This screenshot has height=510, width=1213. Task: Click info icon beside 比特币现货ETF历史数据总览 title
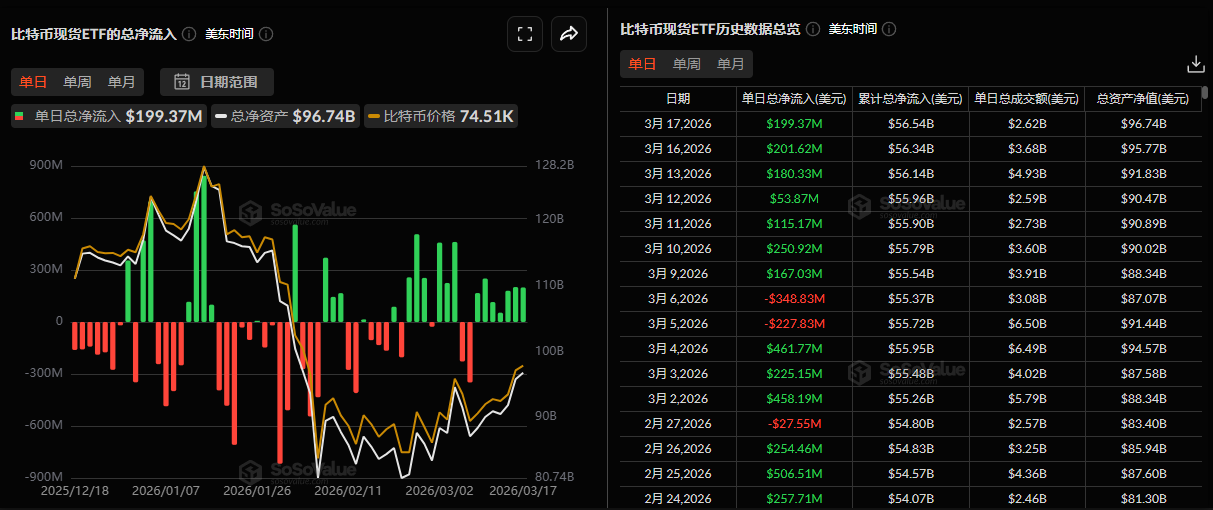pyautogui.click(x=813, y=29)
